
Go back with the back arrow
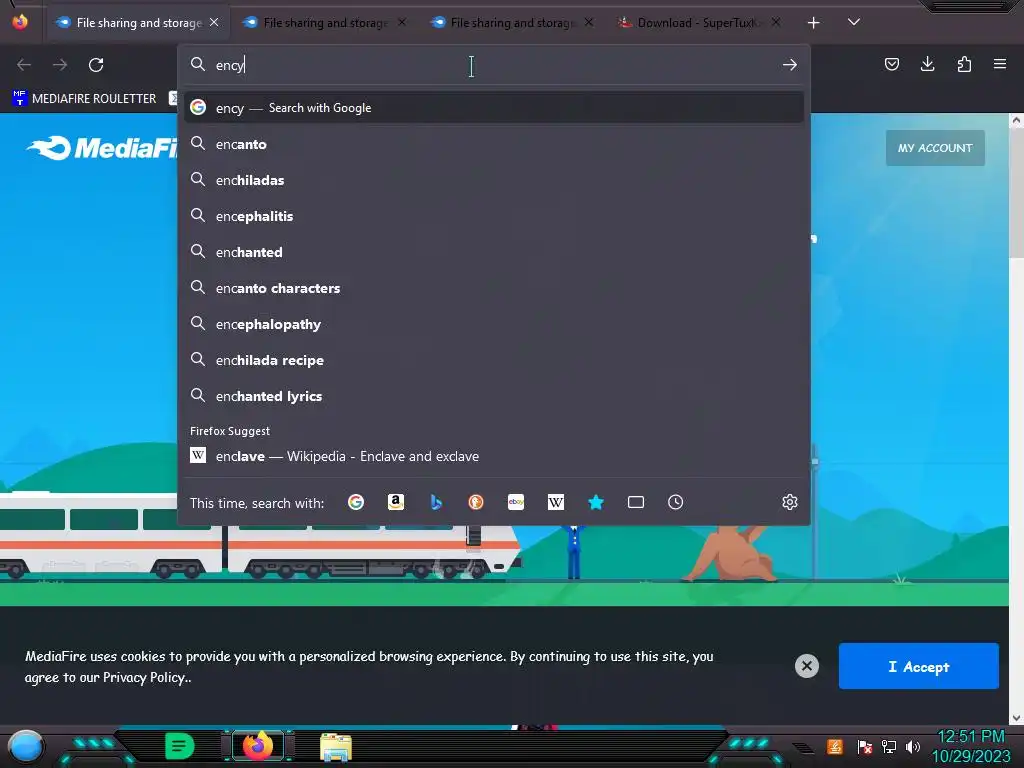(x=24, y=65)
